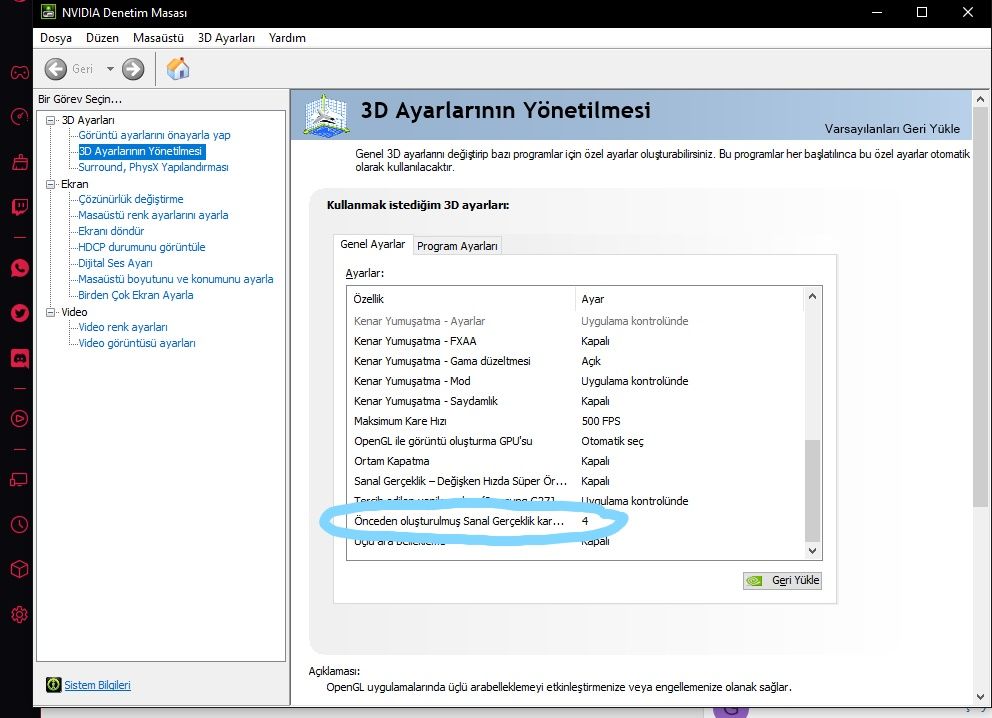
Task: Click the Ayar column header
Action: (x=690, y=299)
